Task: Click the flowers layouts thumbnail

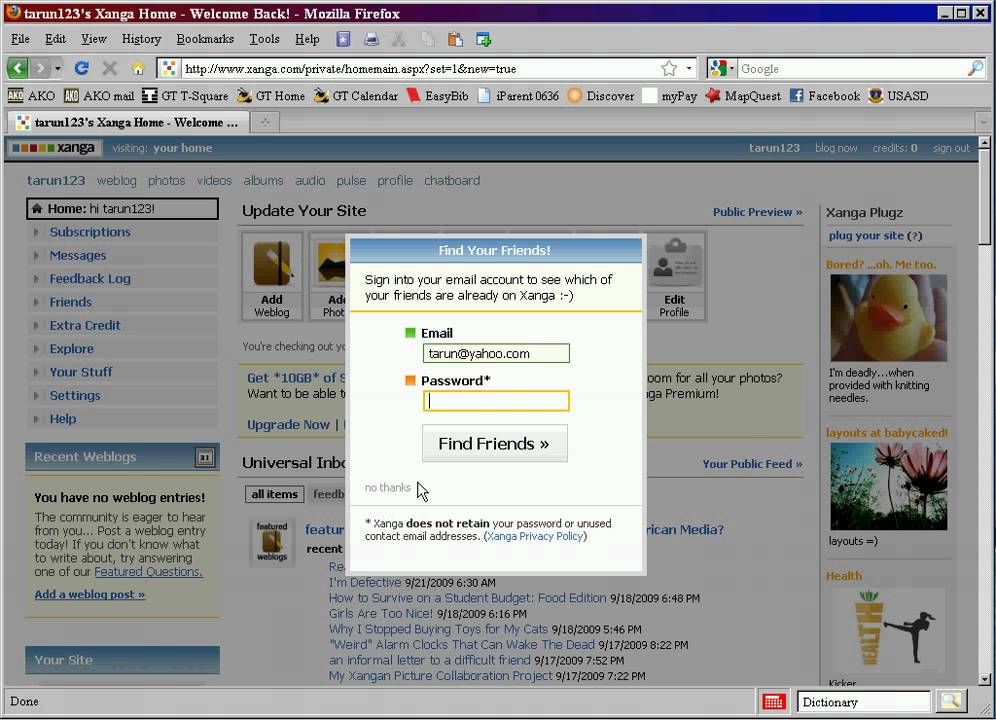Action: pos(888,487)
